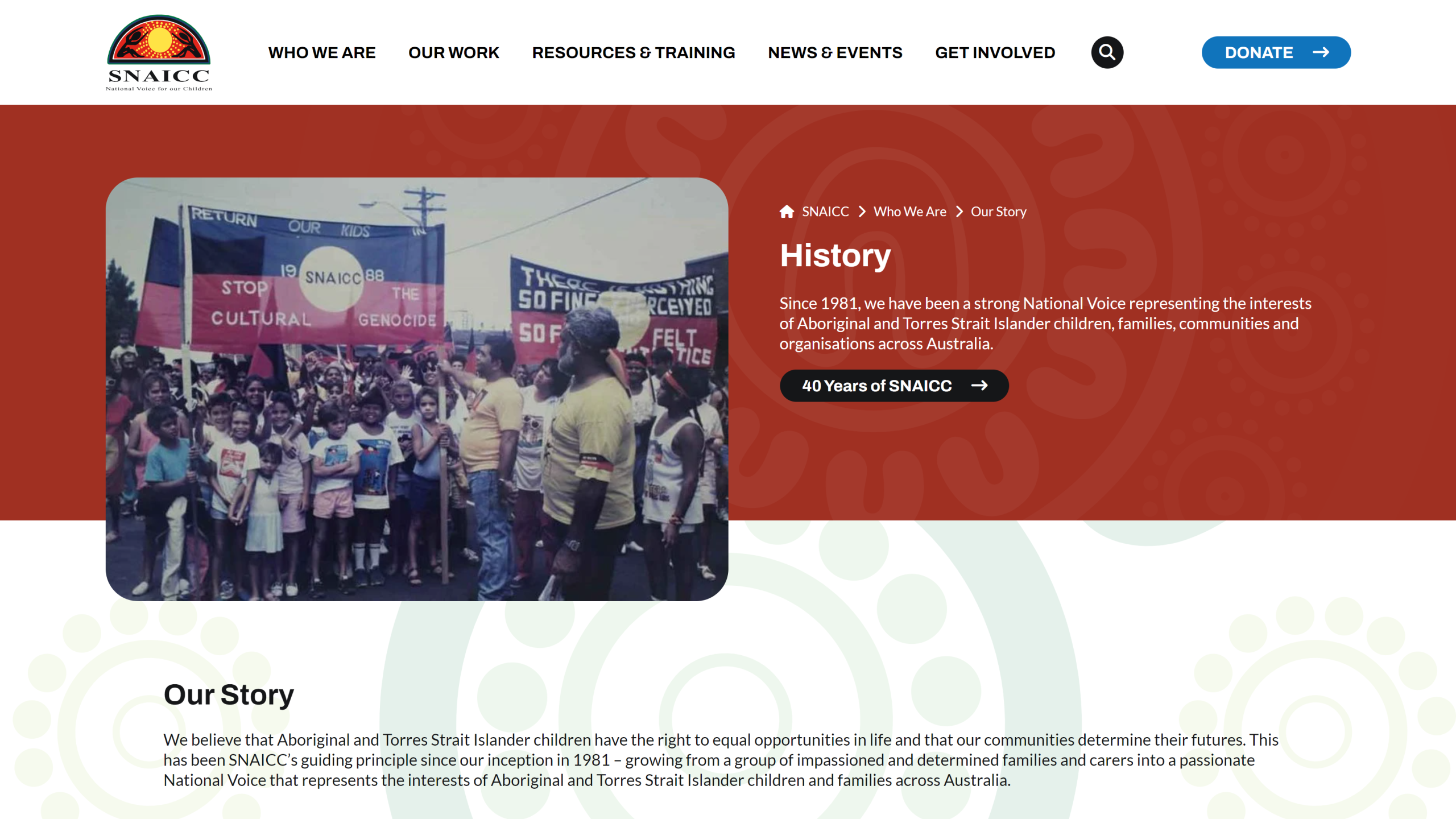The width and height of the screenshot is (1456, 819).
Task: Click arrow on 40 Years of SNAICC
Action: coord(979,386)
